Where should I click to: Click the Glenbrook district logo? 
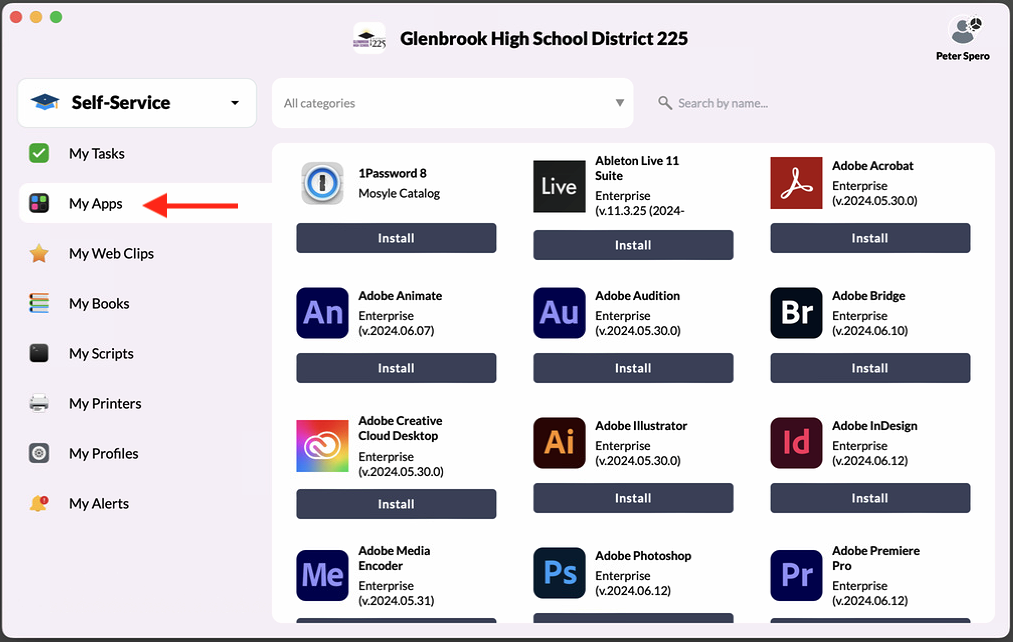370,38
